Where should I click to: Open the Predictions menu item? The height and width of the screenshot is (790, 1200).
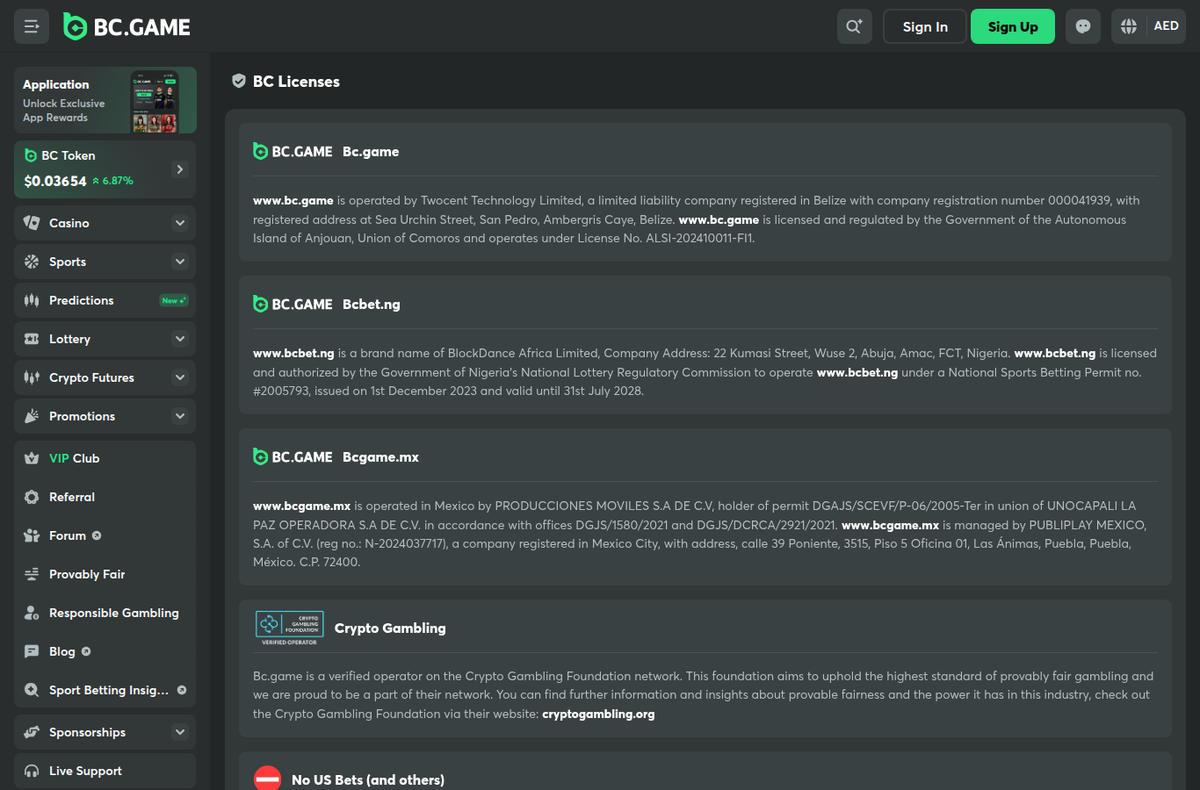tap(105, 300)
